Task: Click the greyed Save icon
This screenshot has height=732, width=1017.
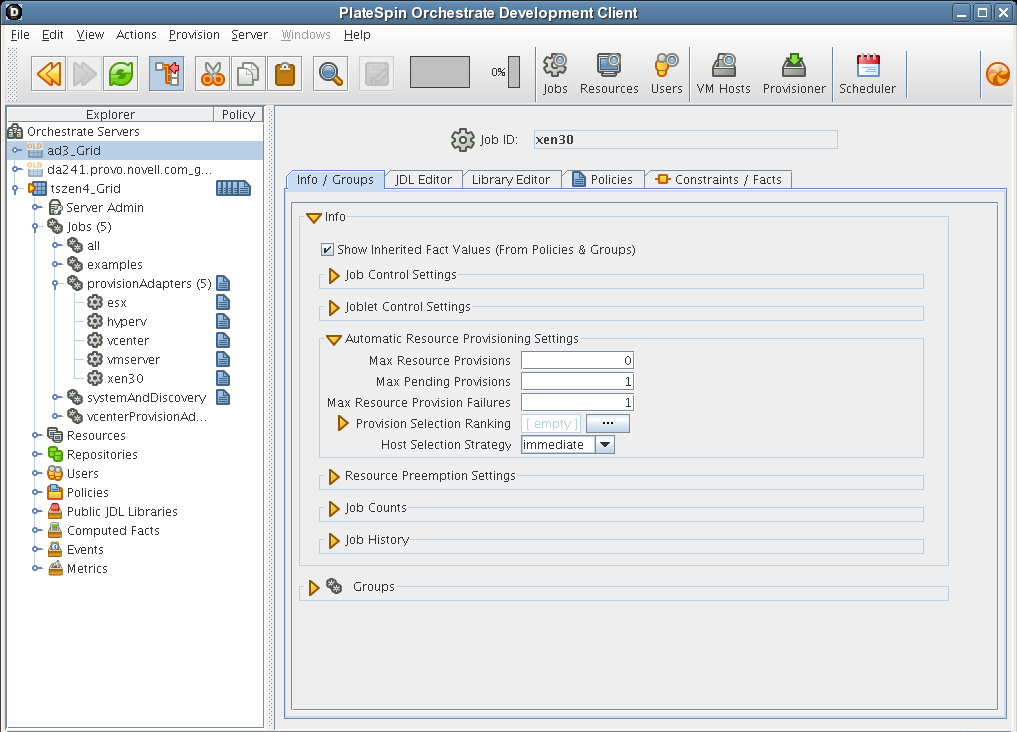Action: point(376,74)
